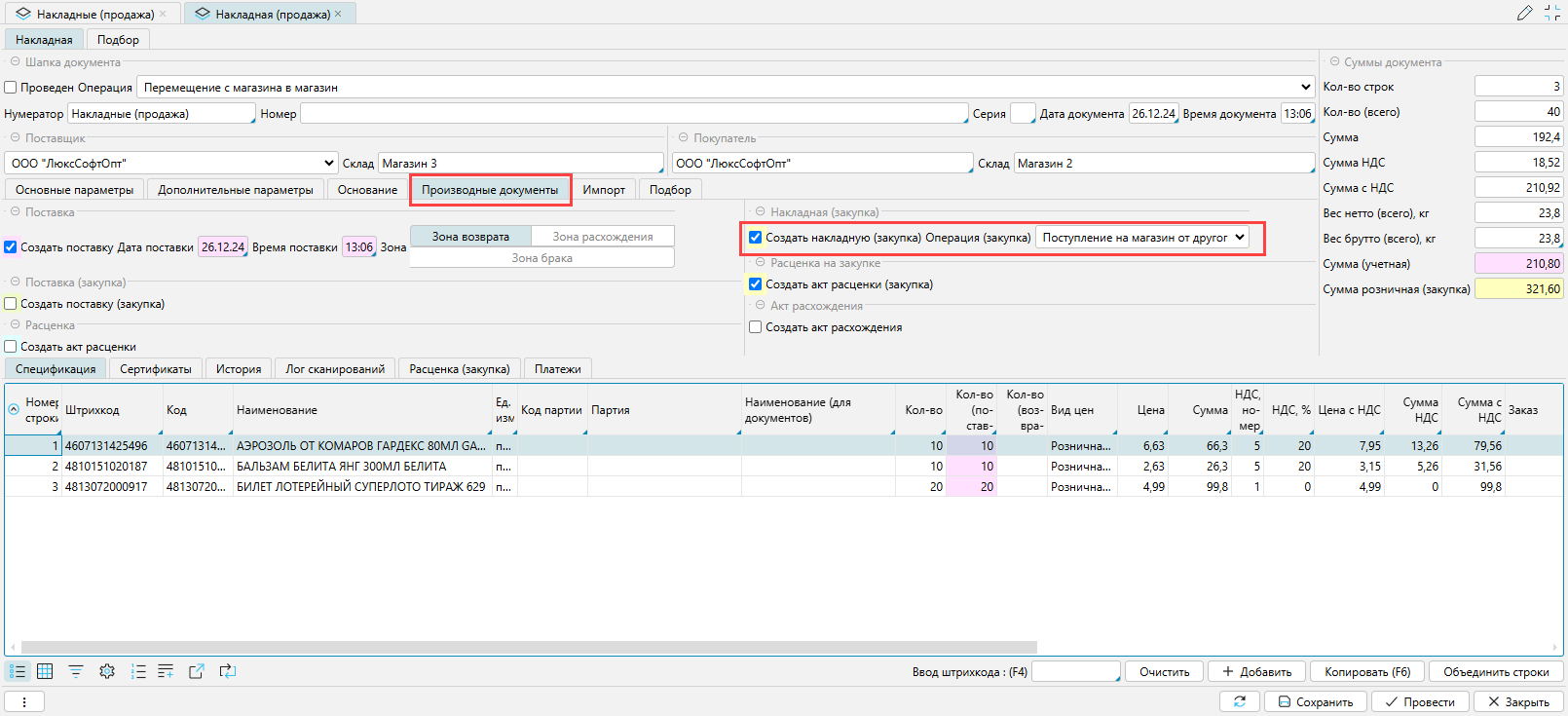This screenshot has width=1568, height=716.
Task: Enable Создать акт расхождения checkbox
Action: 755,327
